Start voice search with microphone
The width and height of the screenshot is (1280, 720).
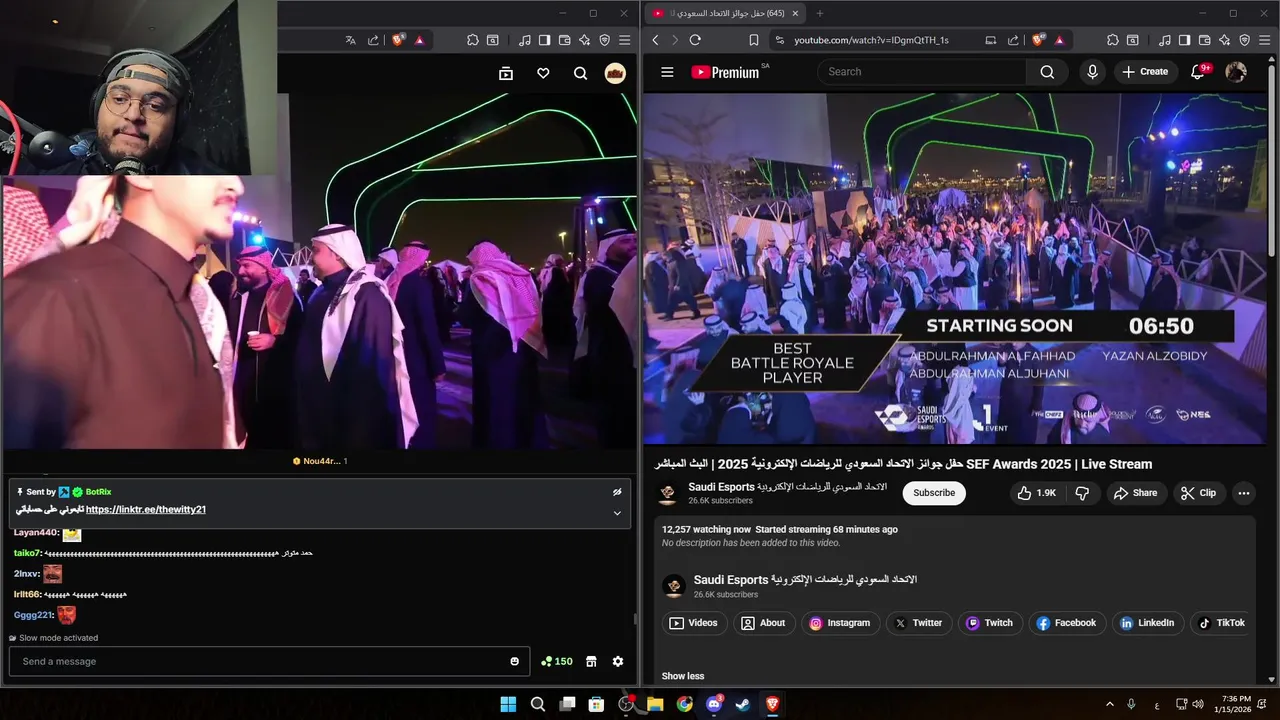(x=1092, y=72)
